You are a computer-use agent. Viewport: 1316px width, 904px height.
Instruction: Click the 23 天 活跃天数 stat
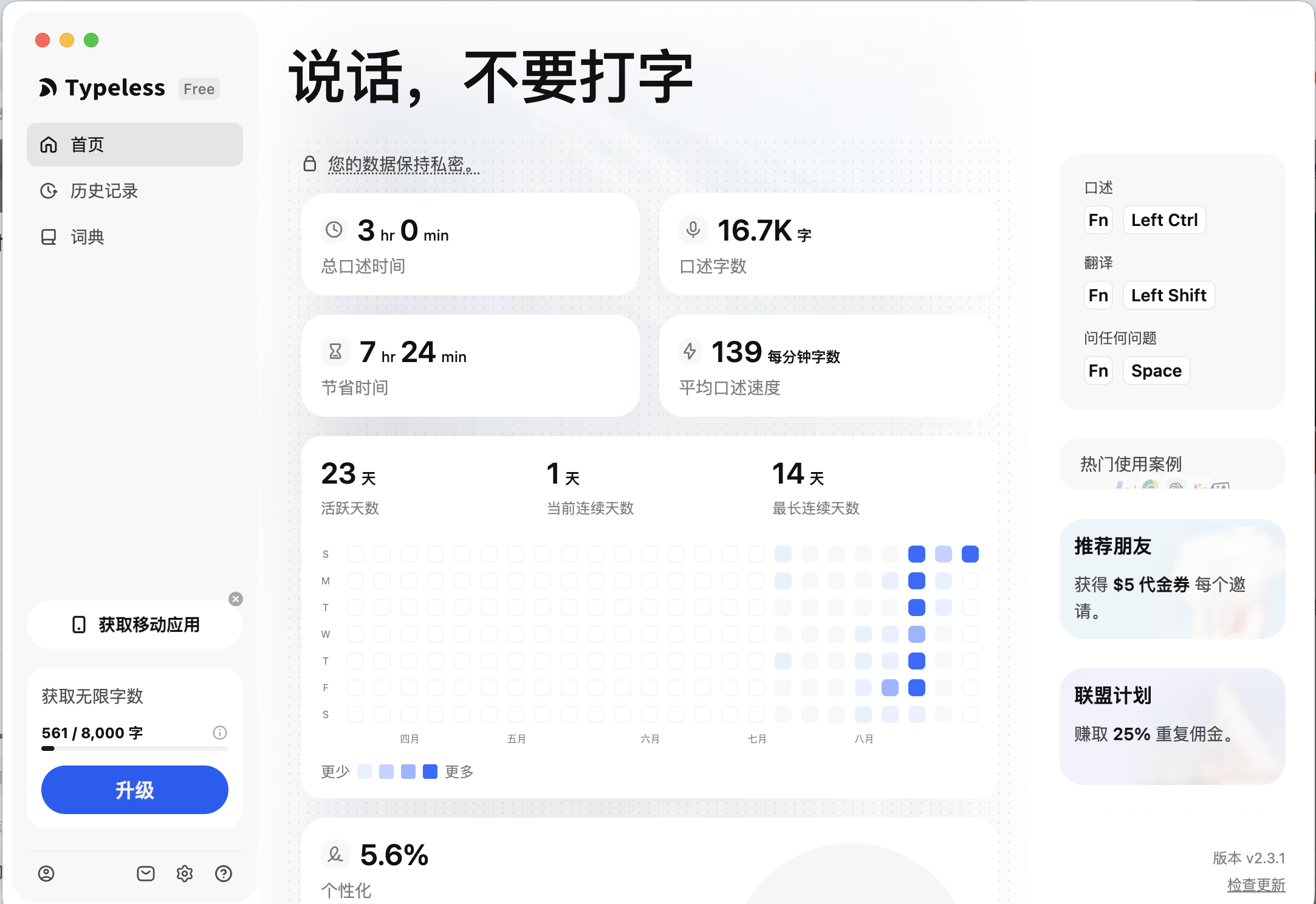coord(350,487)
